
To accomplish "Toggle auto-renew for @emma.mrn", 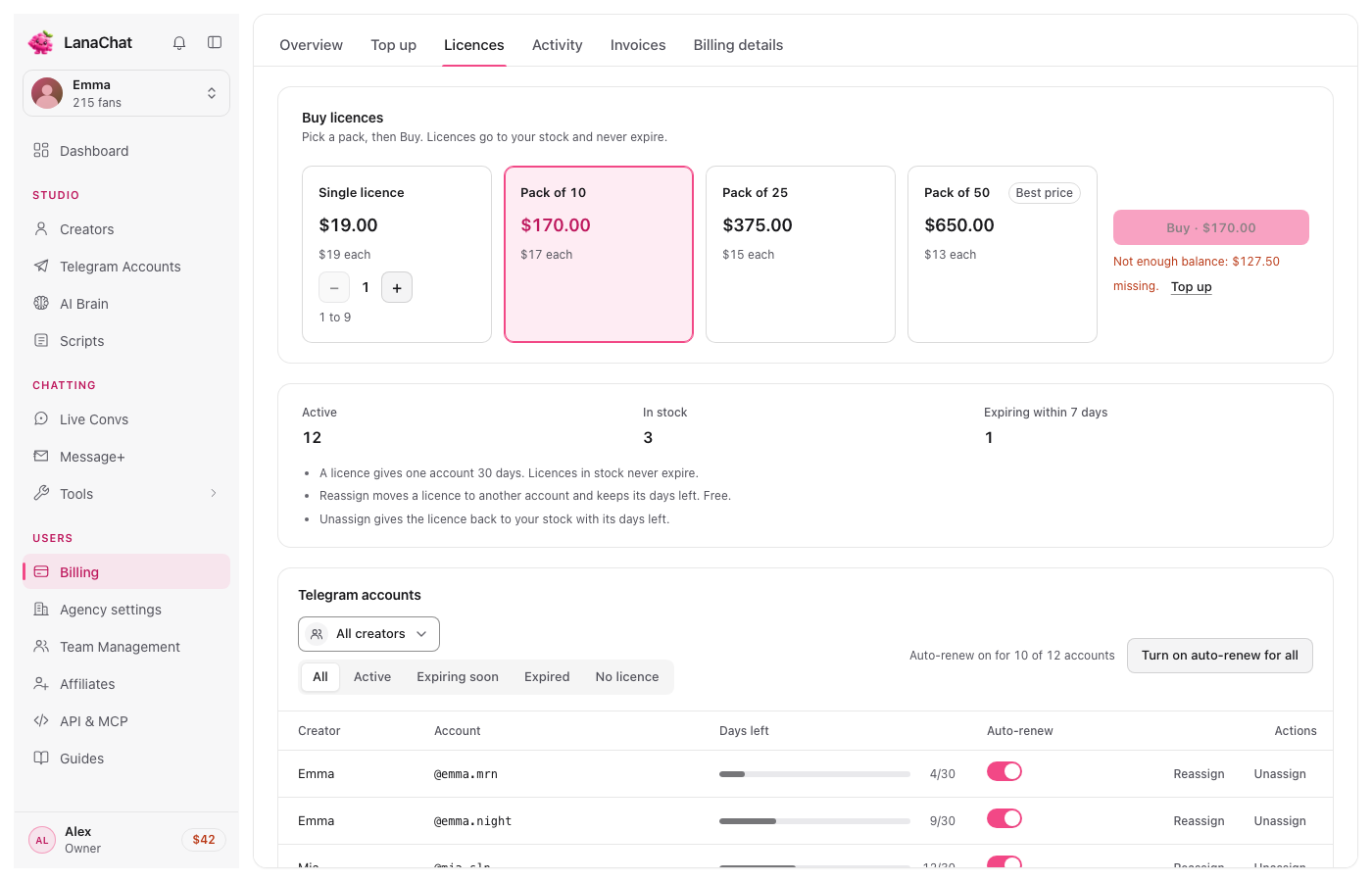I will click(x=1004, y=771).
